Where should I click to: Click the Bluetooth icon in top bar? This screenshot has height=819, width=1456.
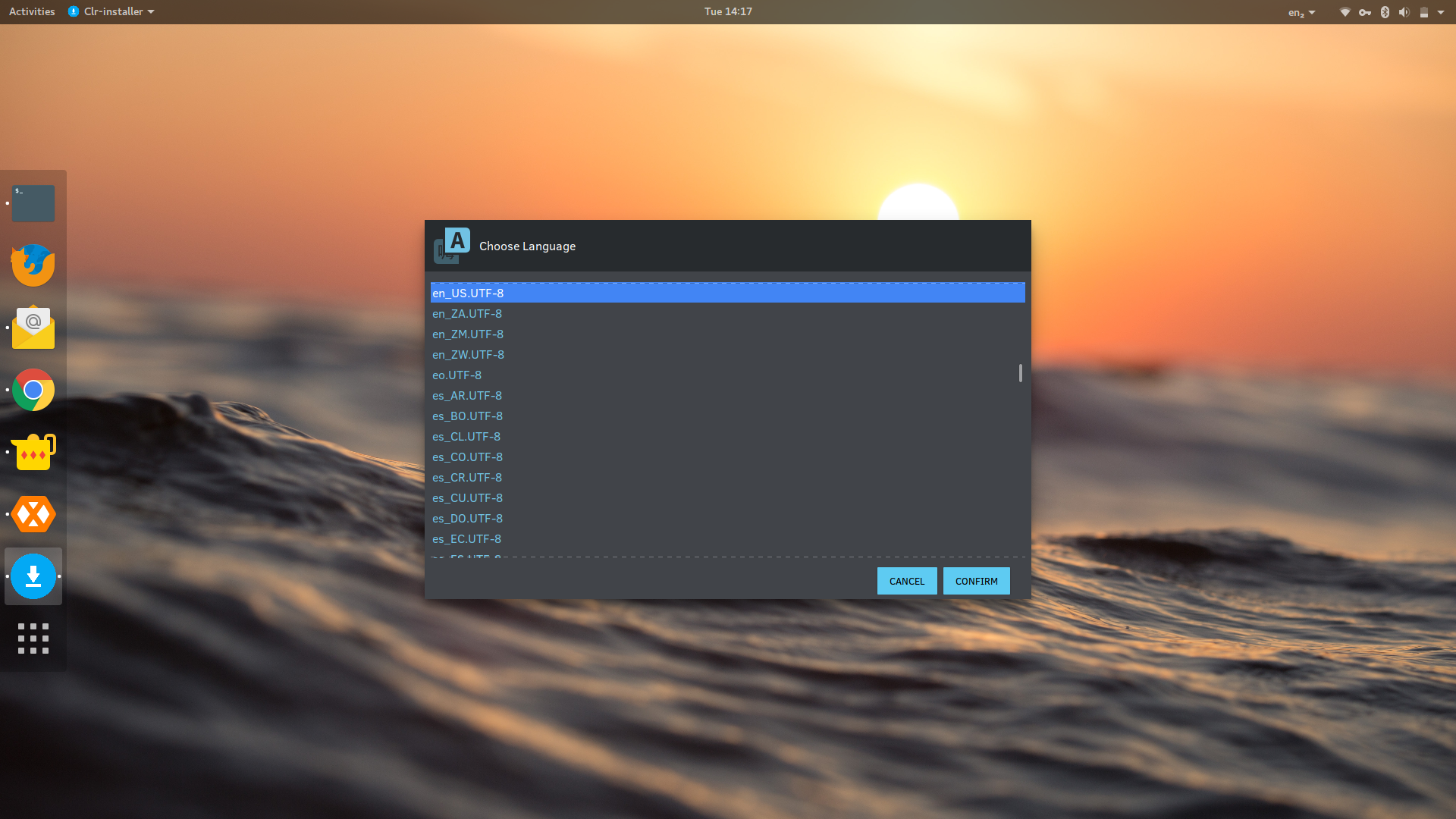pyautogui.click(x=1385, y=12)
